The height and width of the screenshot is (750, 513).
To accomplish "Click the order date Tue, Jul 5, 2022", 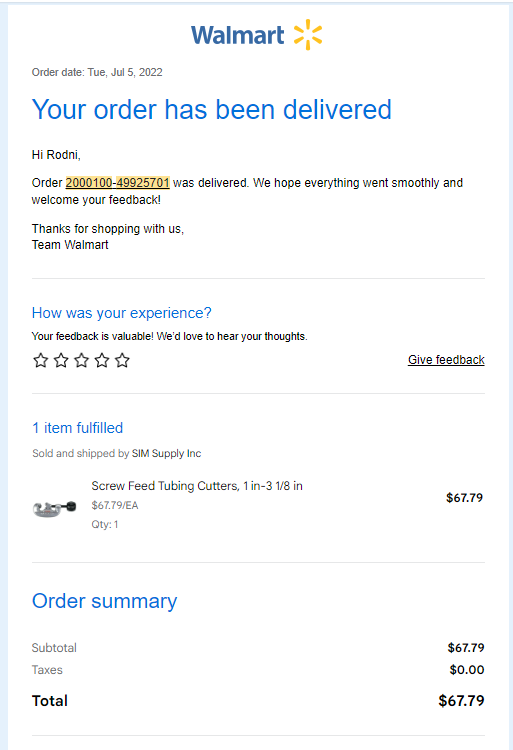I will point(125,72).
